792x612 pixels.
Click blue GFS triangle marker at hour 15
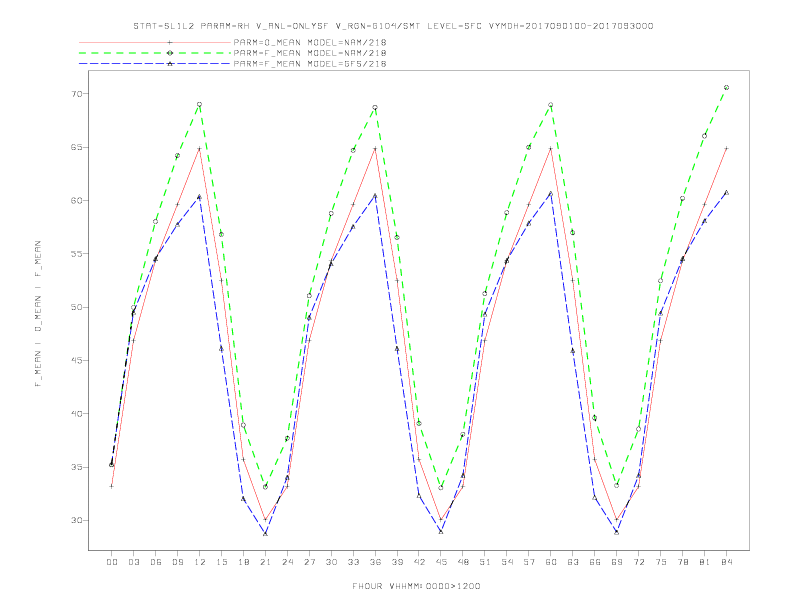[221, 349]
